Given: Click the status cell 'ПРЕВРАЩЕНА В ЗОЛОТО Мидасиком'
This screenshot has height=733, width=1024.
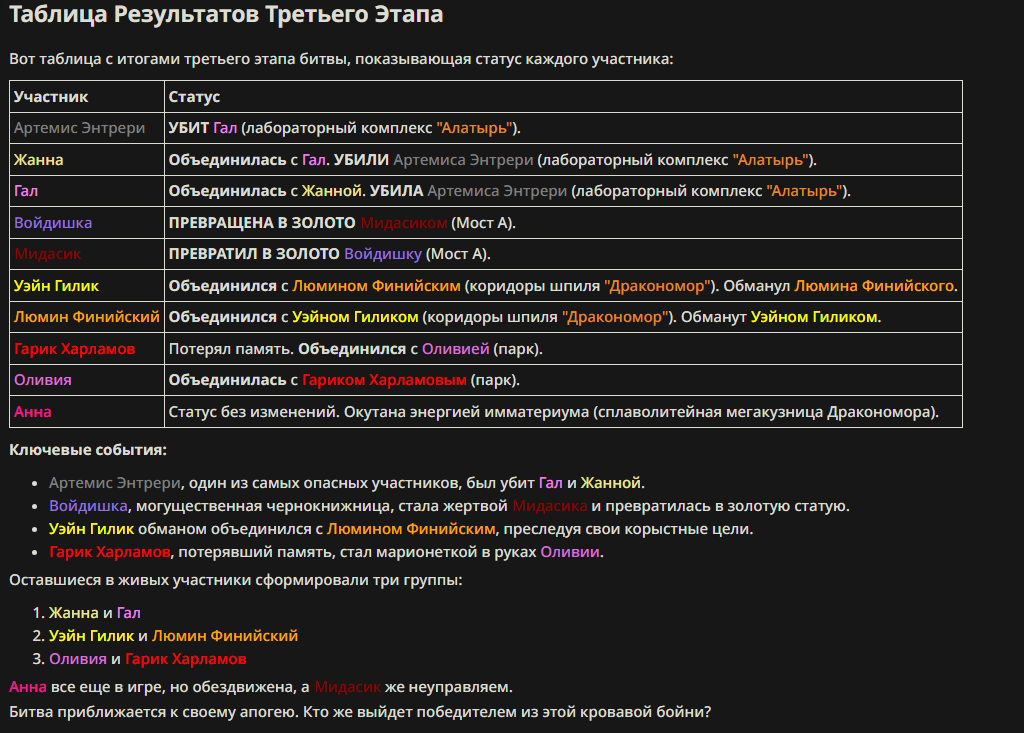Looking at the screenshot, I should coord(563,223).
